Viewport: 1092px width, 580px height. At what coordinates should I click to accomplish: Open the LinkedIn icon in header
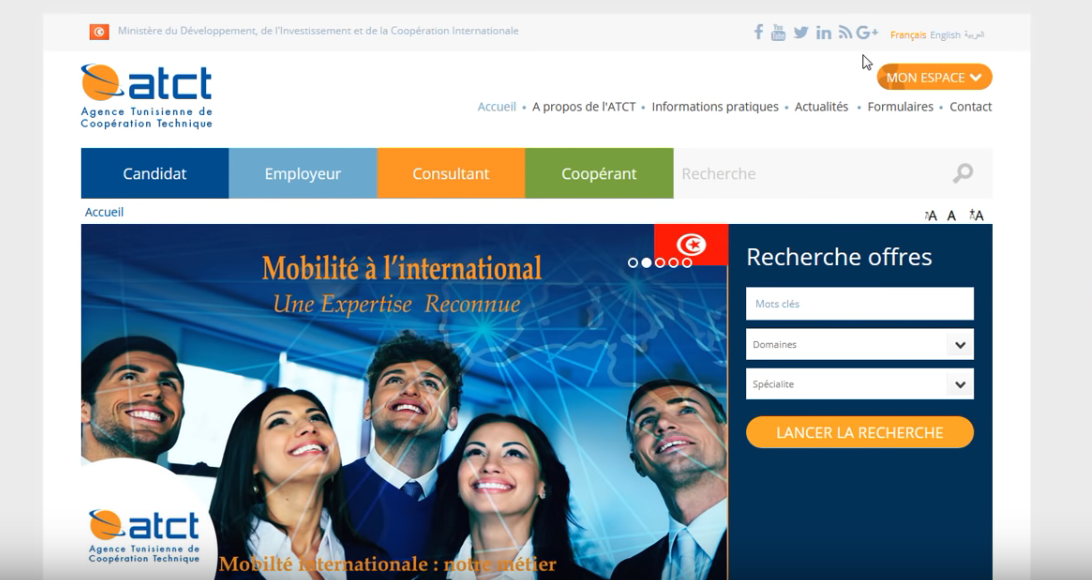pos(823,33)
